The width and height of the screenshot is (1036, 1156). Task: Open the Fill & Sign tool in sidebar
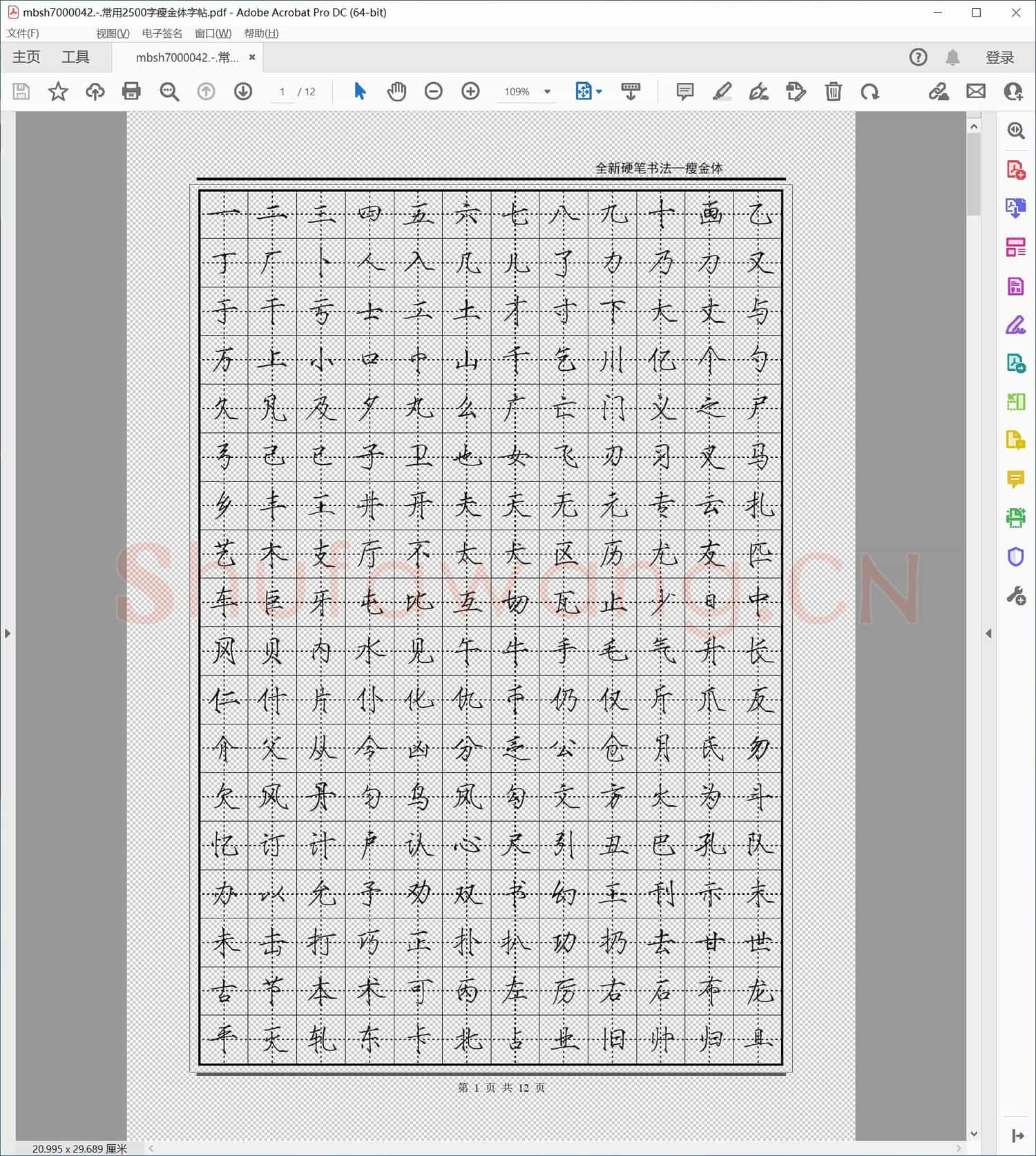click(x=1015, y=324)
